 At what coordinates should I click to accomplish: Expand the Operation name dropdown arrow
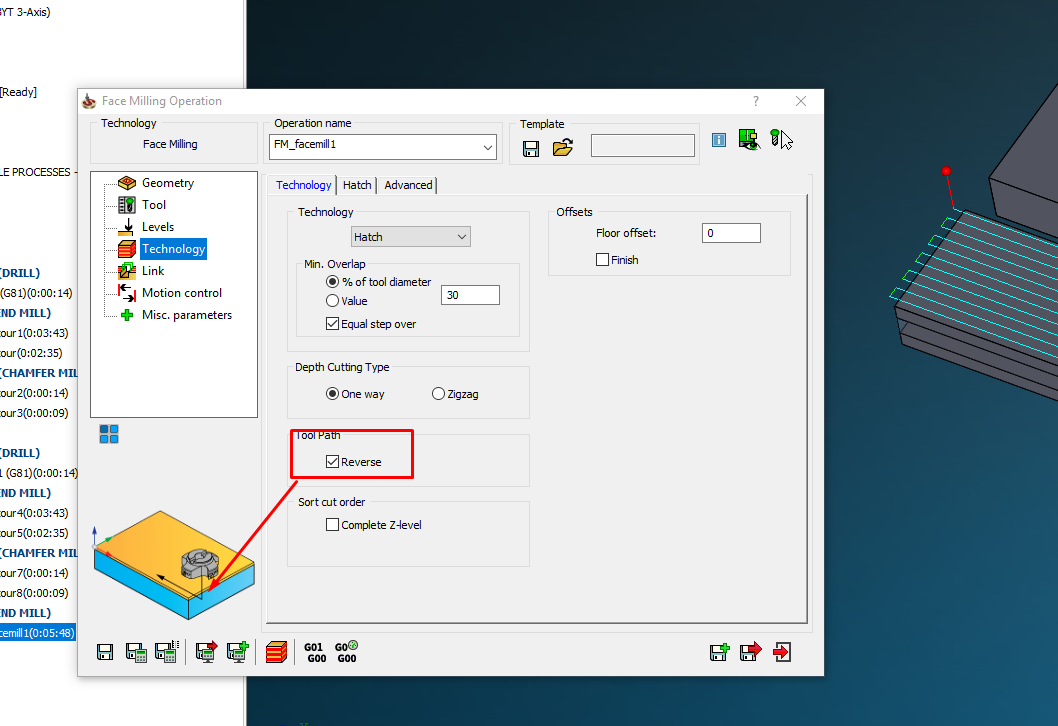point(488,147)
